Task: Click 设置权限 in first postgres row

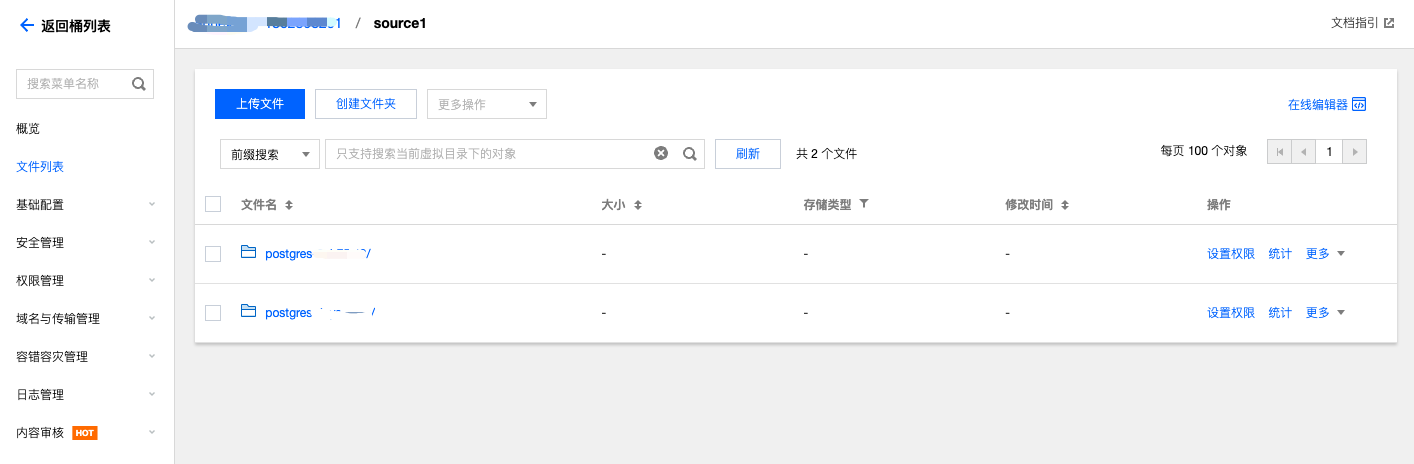Action: (x=1231, y=254)
